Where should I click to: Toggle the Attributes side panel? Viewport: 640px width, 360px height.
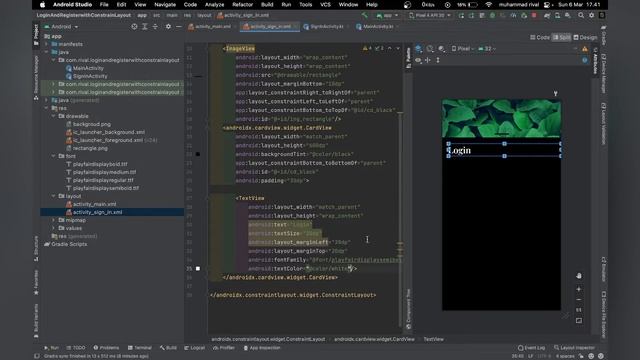pyautogui.click(x=596, y=61)
